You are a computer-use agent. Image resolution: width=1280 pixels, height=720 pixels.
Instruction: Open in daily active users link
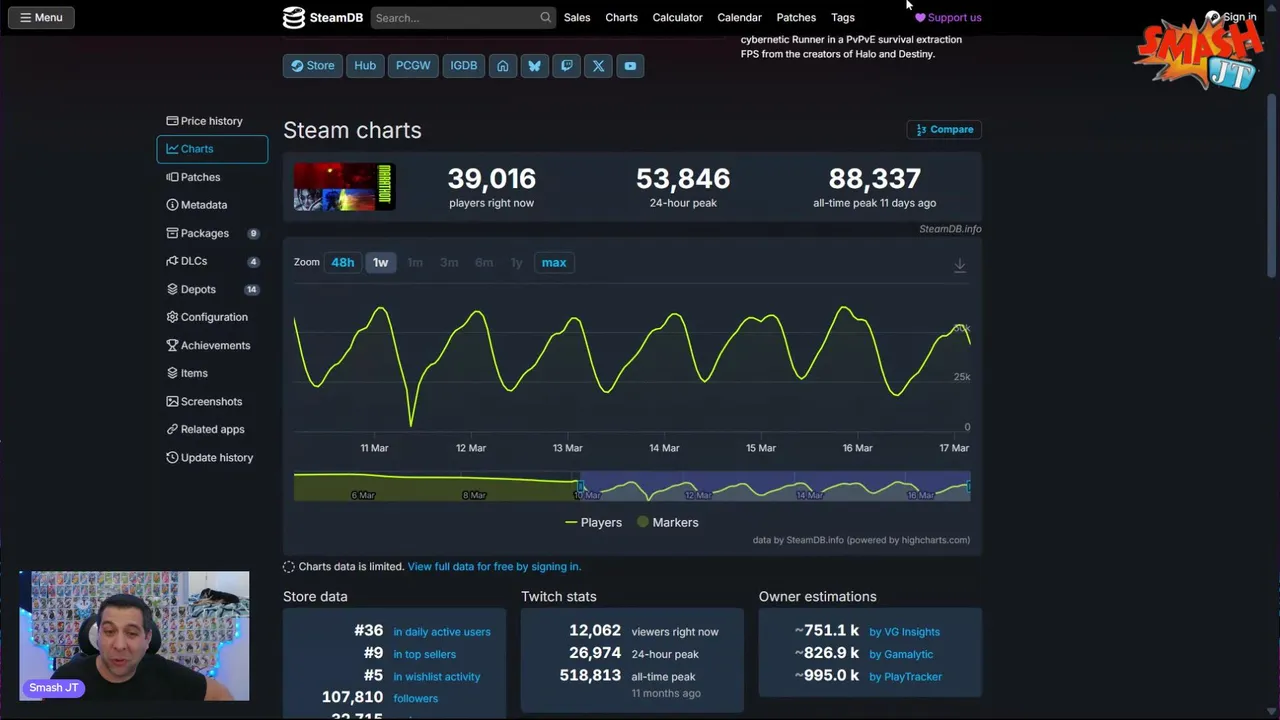coord(442,632)
